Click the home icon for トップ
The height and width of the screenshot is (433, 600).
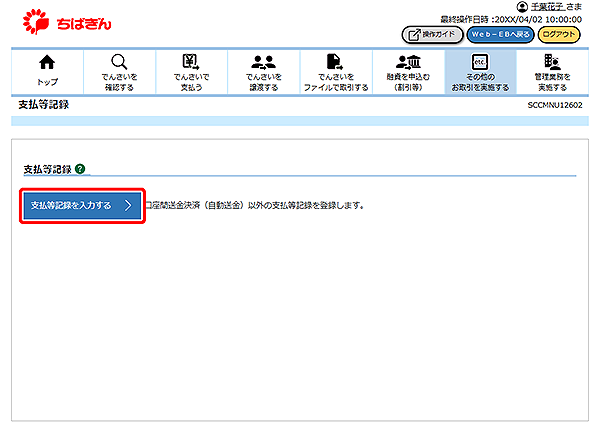[47, 63]
